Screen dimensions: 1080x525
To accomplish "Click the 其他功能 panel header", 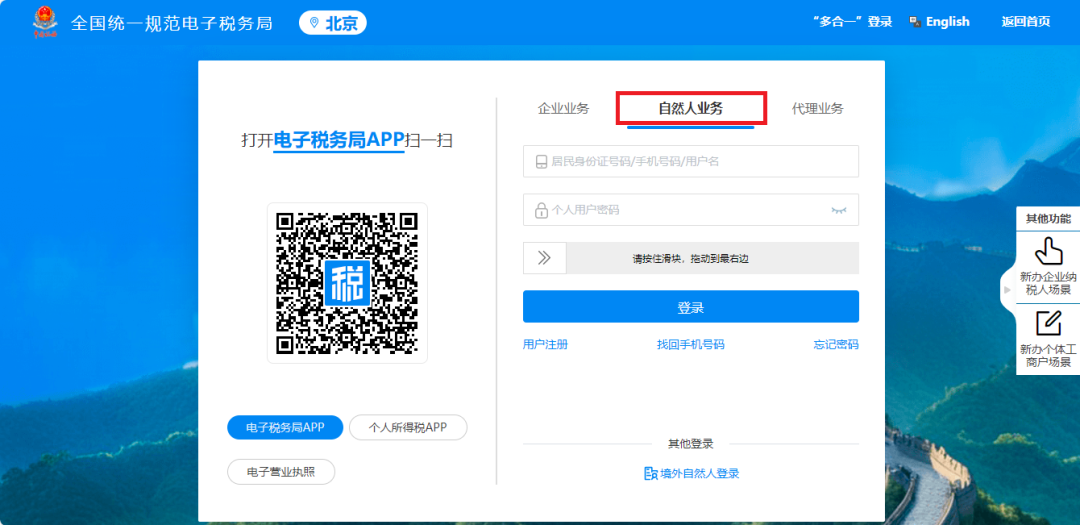I will [1048, 219].
